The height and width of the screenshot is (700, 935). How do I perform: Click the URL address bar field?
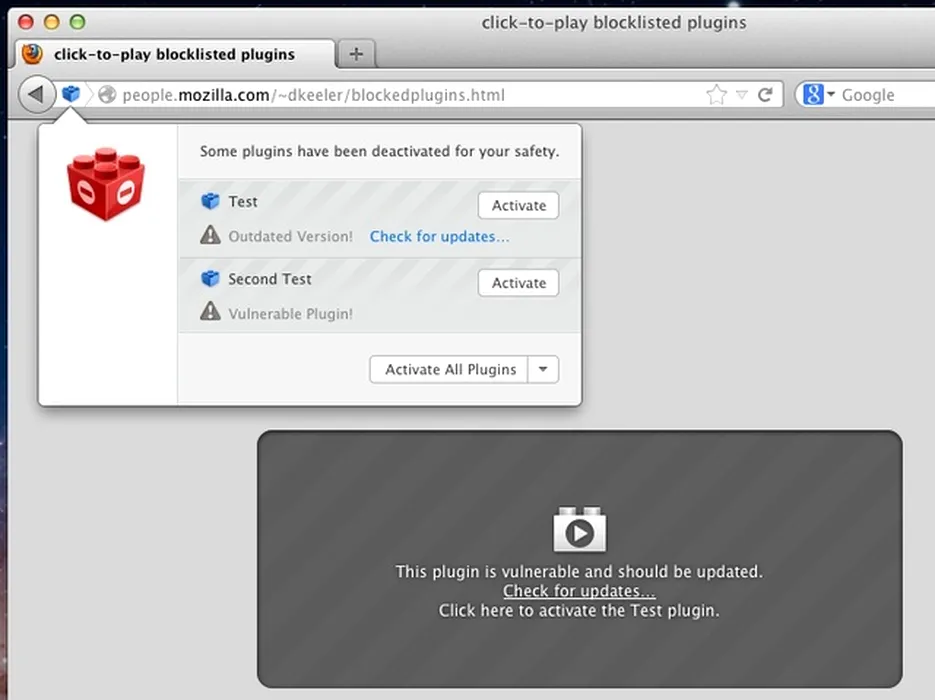point(400,95)
